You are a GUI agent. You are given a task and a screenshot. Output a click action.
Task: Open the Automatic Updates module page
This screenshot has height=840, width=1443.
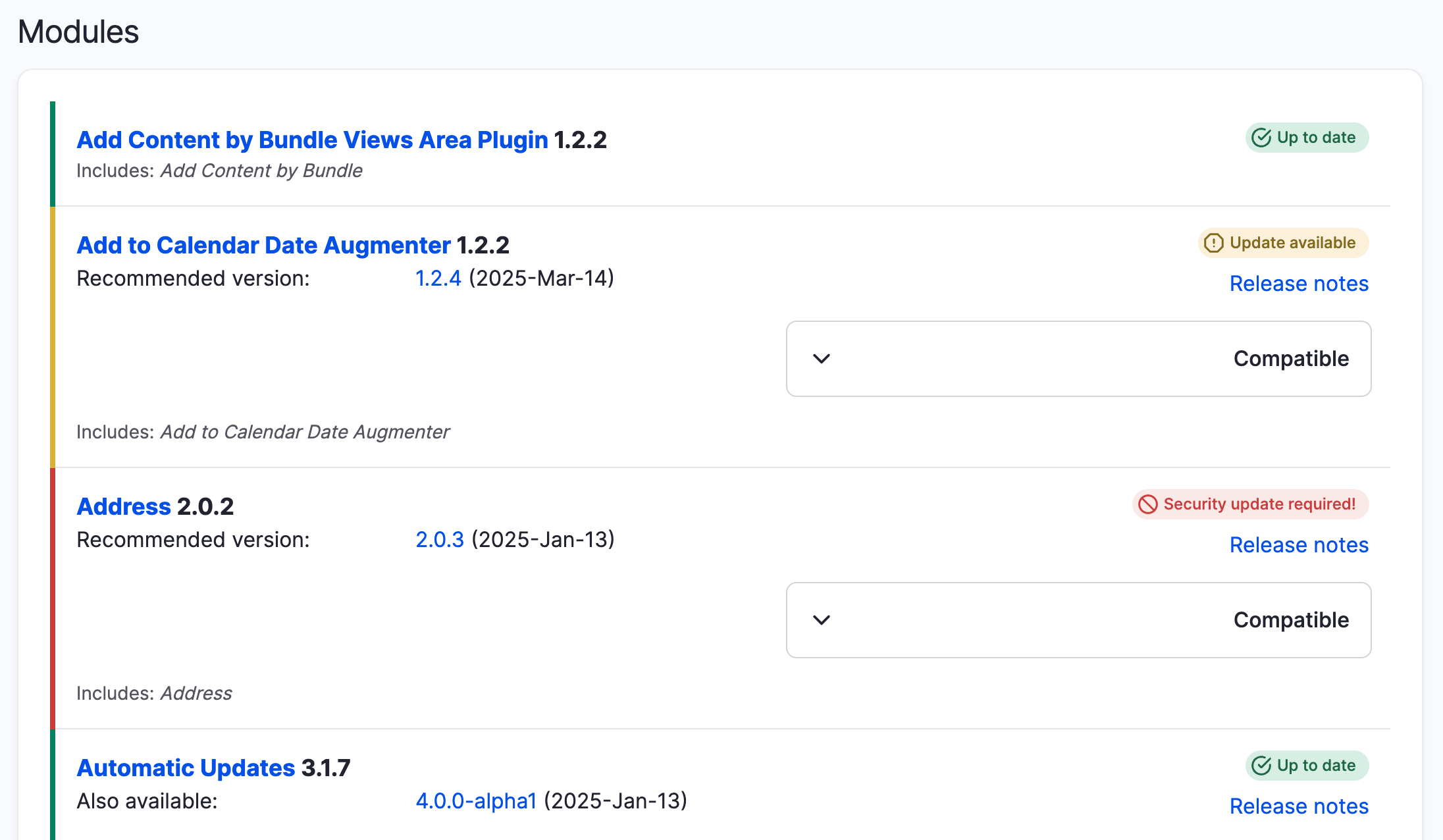point(186,767)
